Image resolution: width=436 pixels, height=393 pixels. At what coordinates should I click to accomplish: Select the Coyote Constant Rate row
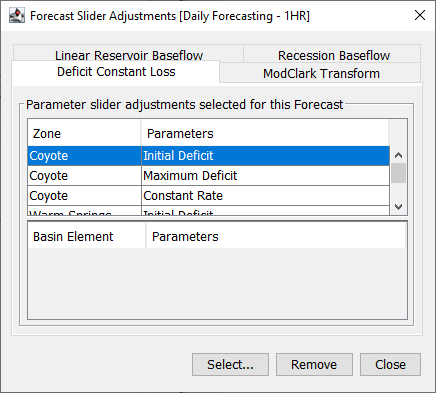pyautogui.click(x=209, y=196)
